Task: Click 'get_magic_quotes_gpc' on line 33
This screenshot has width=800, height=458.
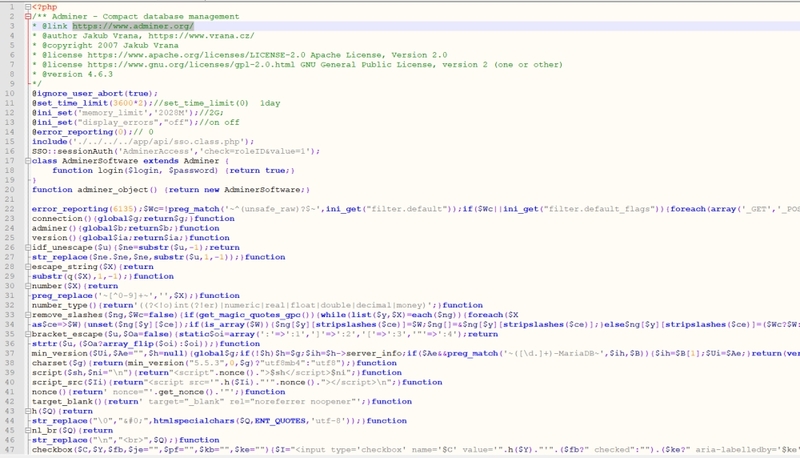Action: click(x=249, y=315)
